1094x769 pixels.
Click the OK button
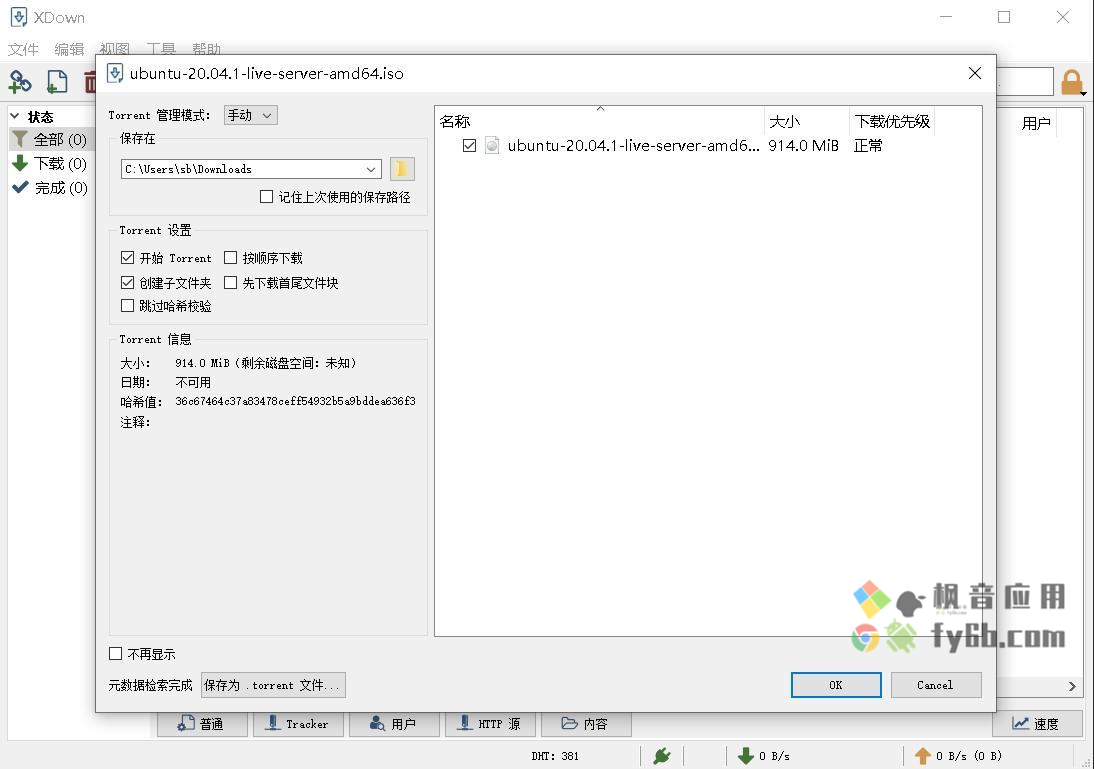click(836, 685)
